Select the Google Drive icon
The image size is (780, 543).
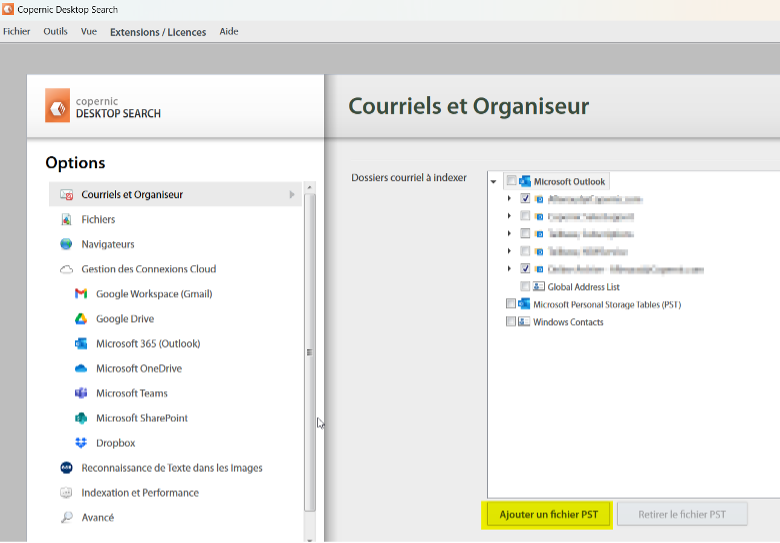click(81, 319)
